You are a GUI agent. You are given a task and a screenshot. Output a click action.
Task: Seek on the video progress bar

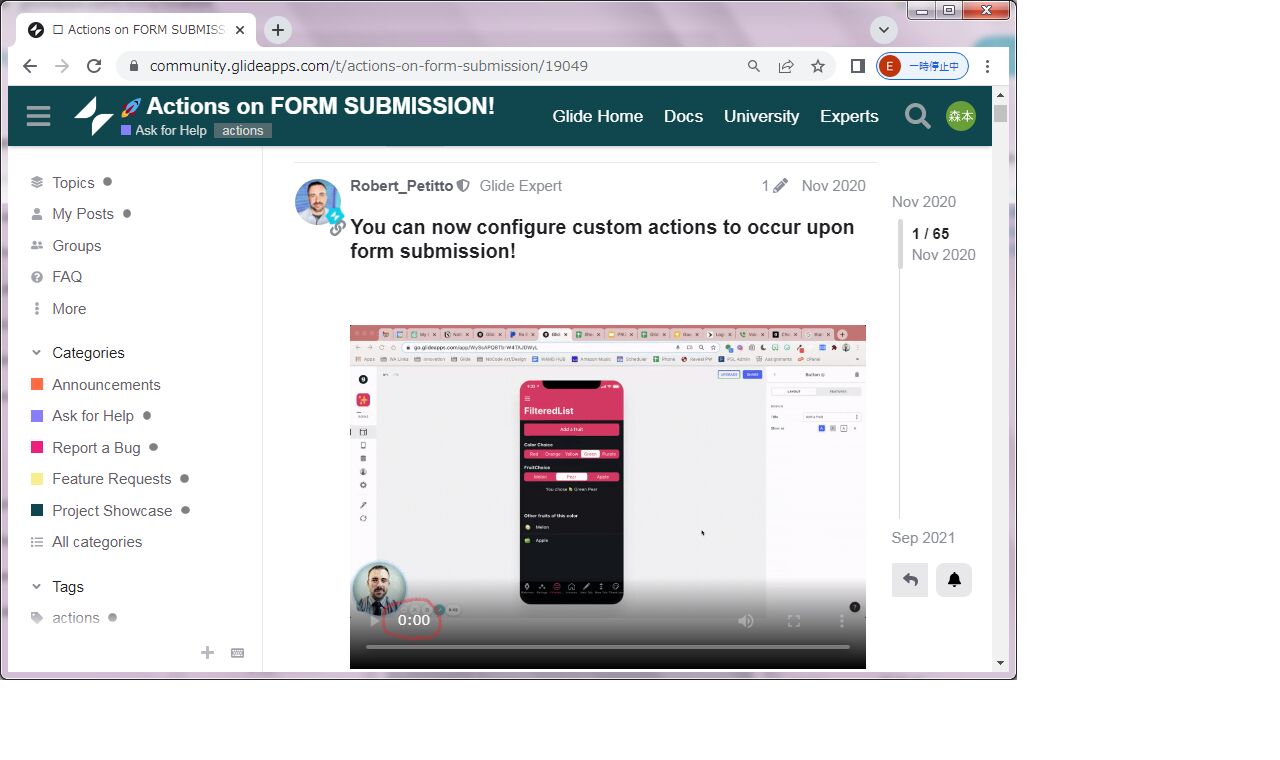click(608, 647)
